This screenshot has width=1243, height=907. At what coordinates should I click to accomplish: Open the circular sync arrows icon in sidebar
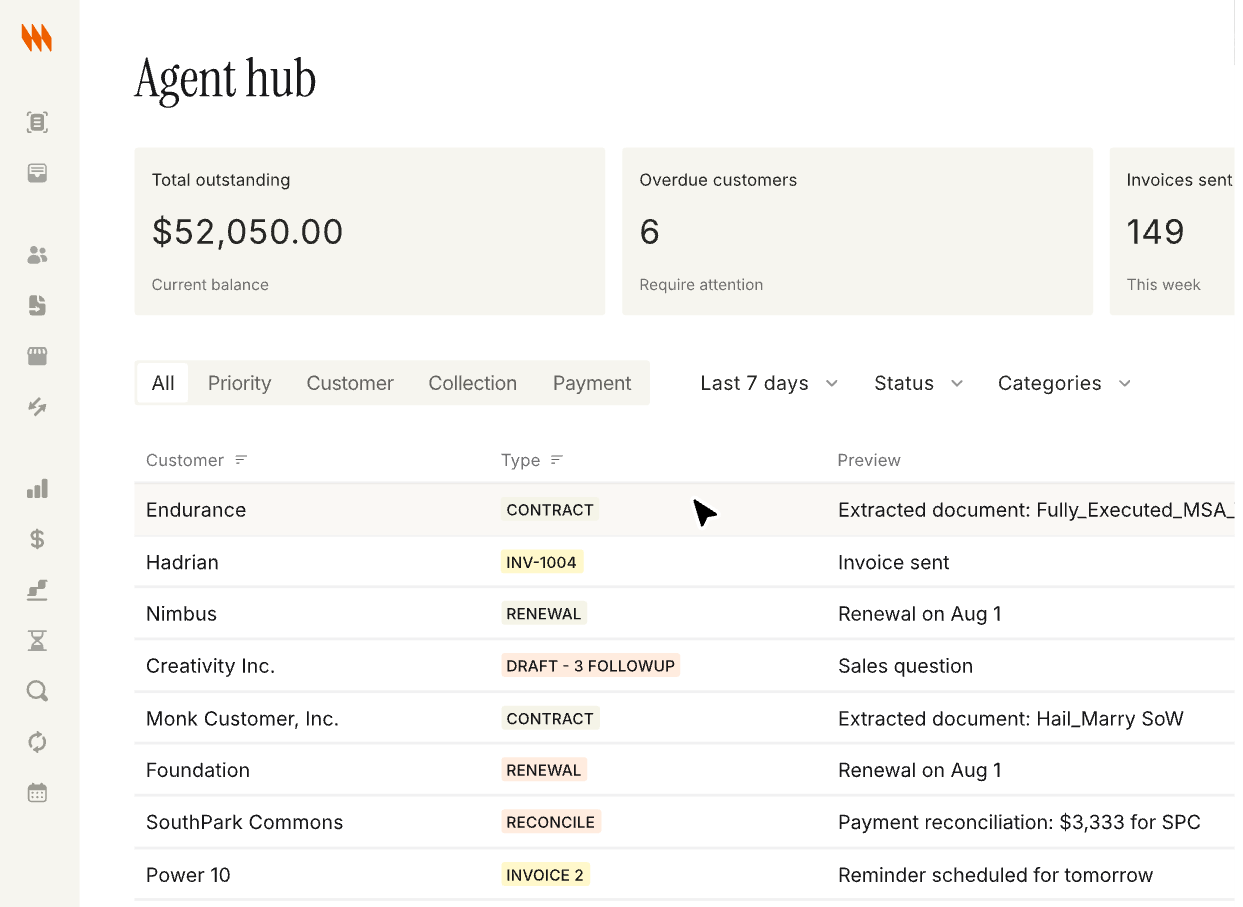click(37, 742)
